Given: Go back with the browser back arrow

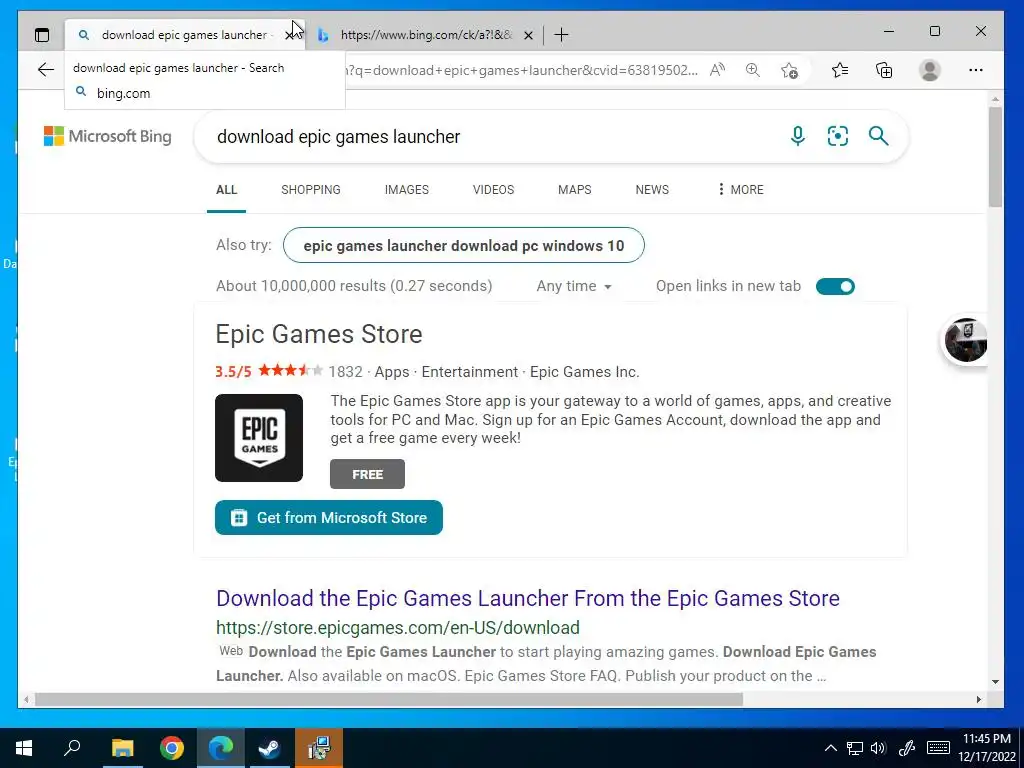Looking at the screenshot, I should coord(45,70).
